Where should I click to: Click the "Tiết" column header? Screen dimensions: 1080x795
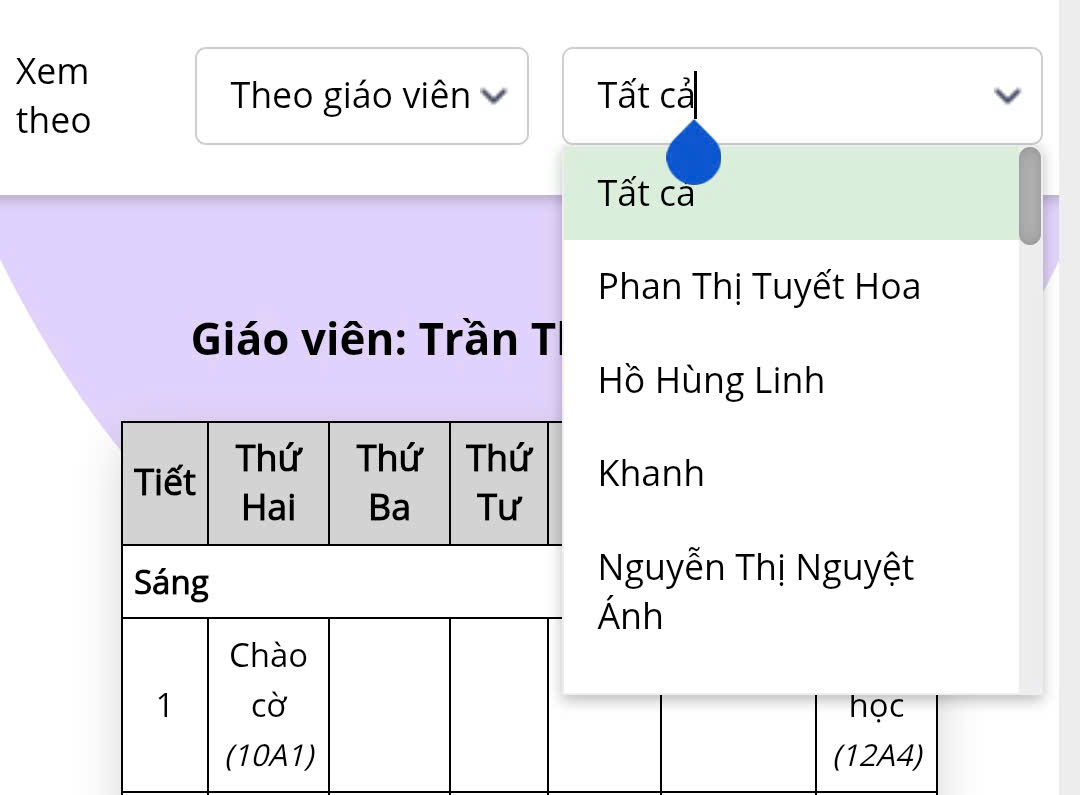point(166,483)
